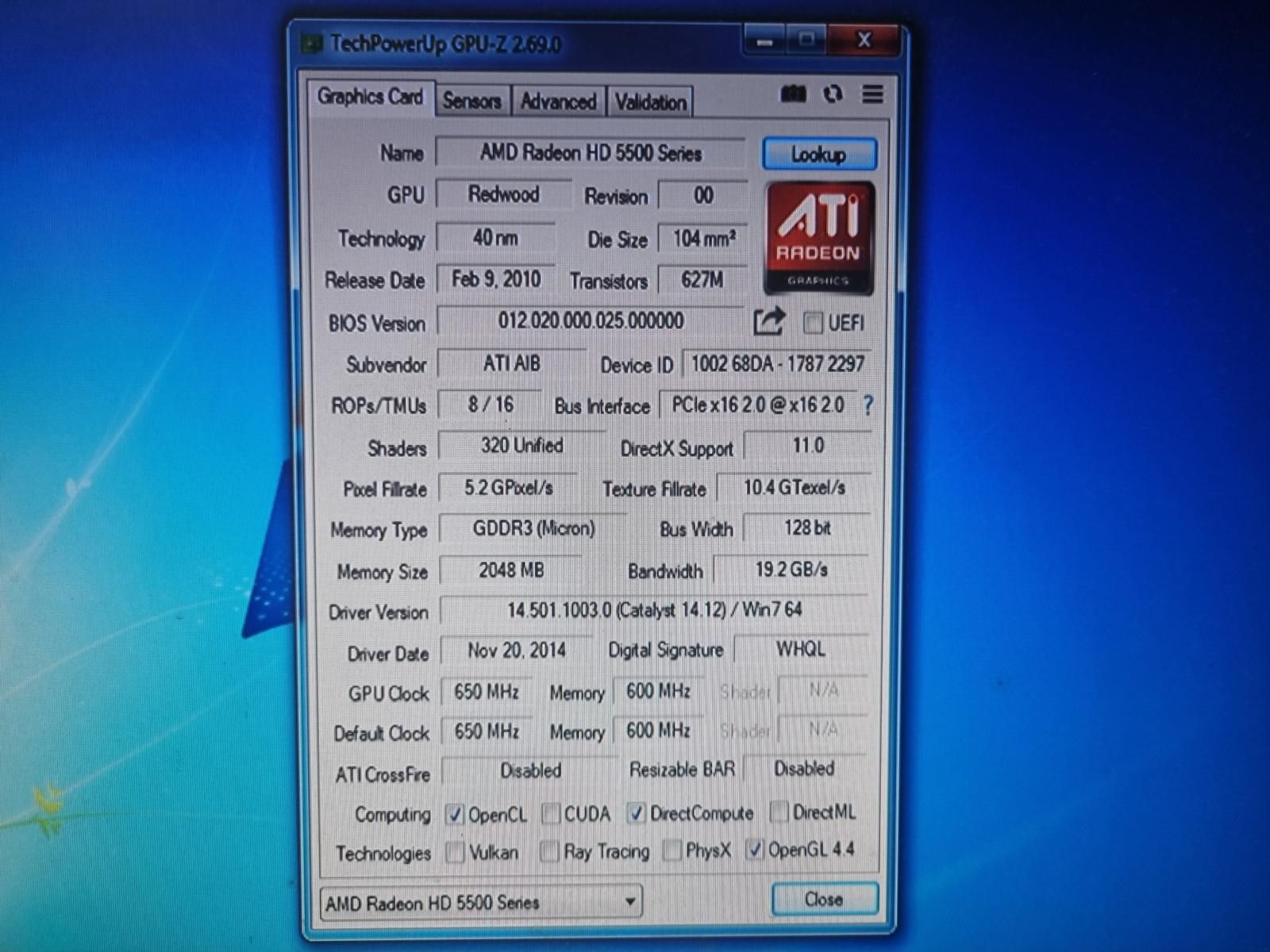1270x952 pixels.
Task: Toggle the DirectCompute checkbox
Action: click(x=636, y=813)
